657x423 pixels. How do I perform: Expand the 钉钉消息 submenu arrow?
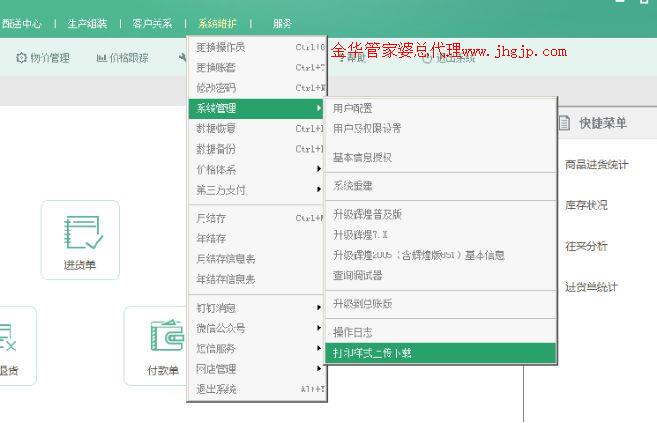pos(319,307)
